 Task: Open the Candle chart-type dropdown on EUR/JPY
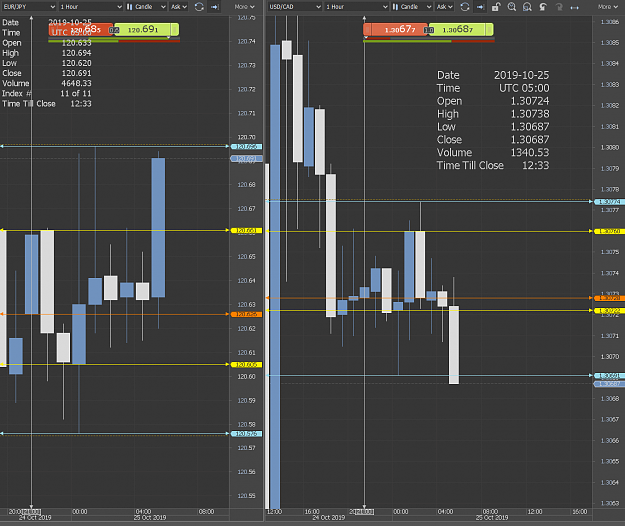click(146, 6)
